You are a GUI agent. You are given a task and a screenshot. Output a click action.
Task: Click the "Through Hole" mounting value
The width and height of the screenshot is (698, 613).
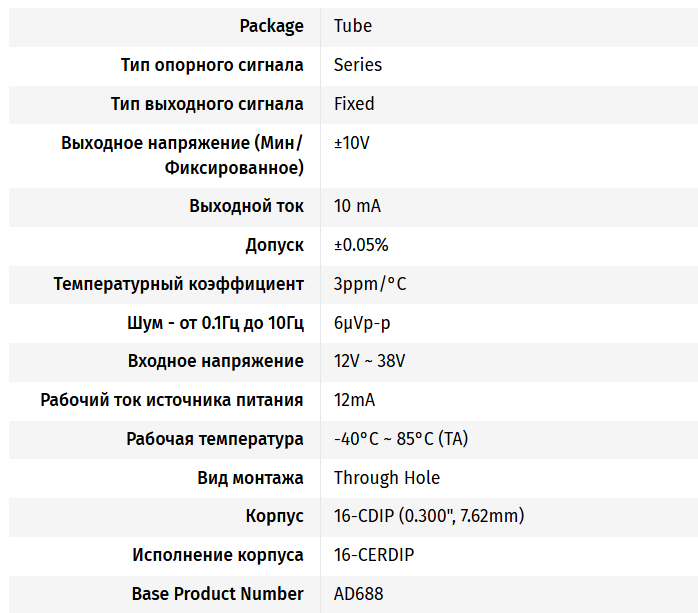point(386,478)
